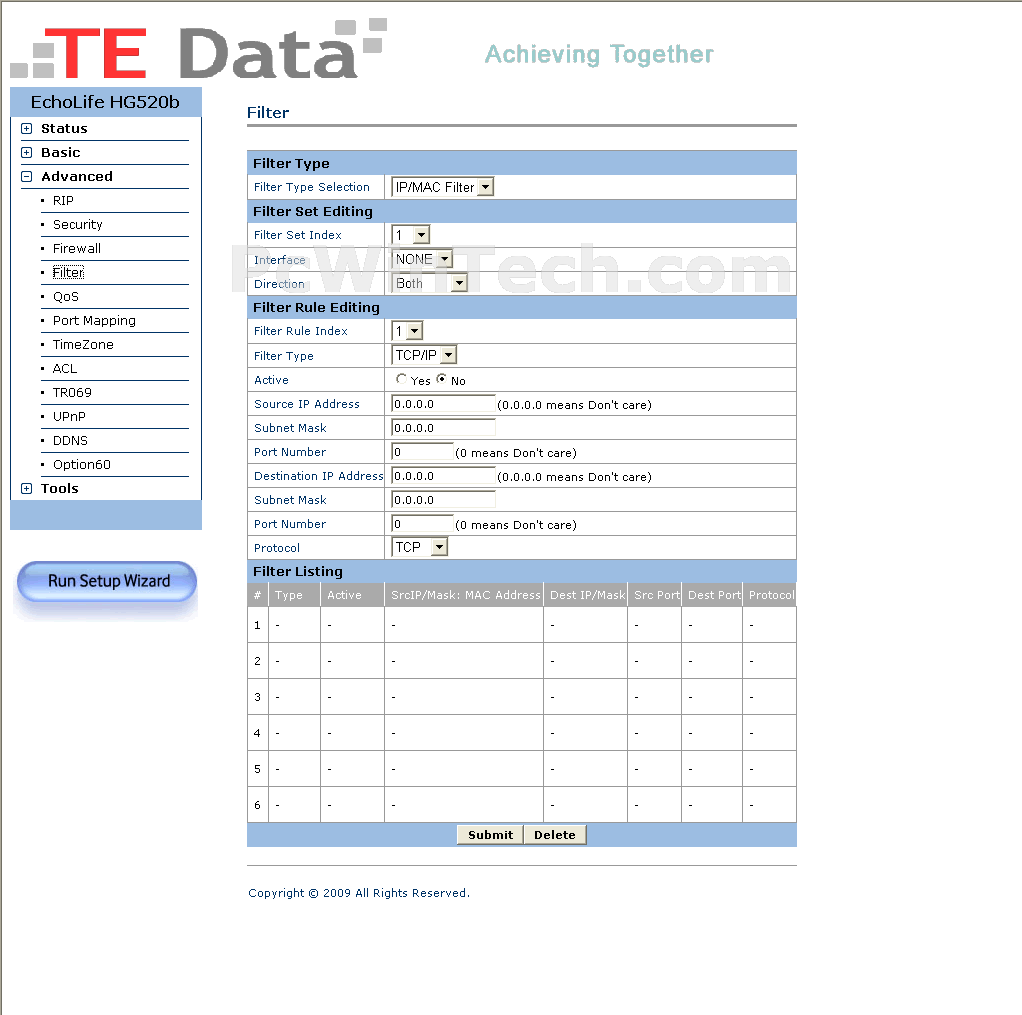Select row number 3 in Filter Listing

[x=257, y=697]
